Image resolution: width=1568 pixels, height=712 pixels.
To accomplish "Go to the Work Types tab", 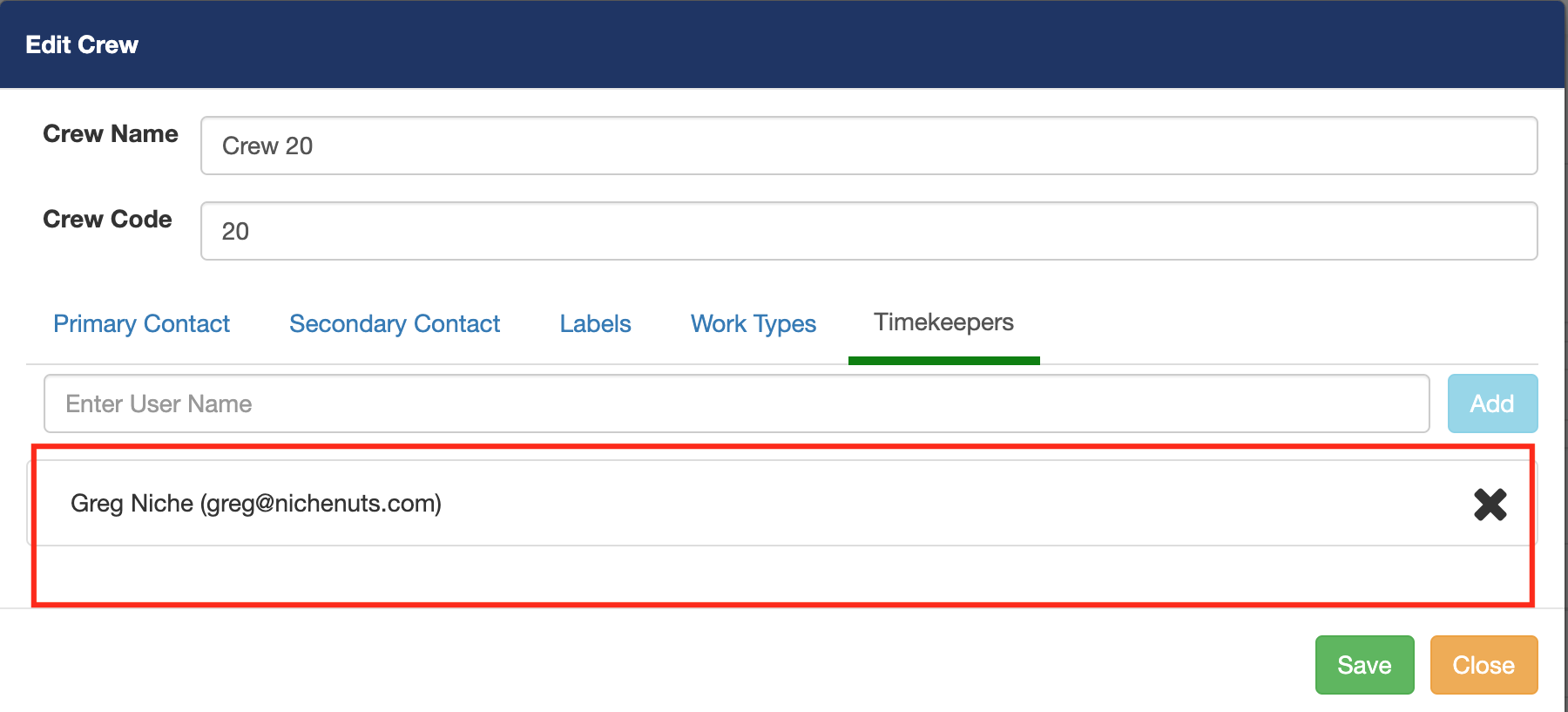I will 753,324.
